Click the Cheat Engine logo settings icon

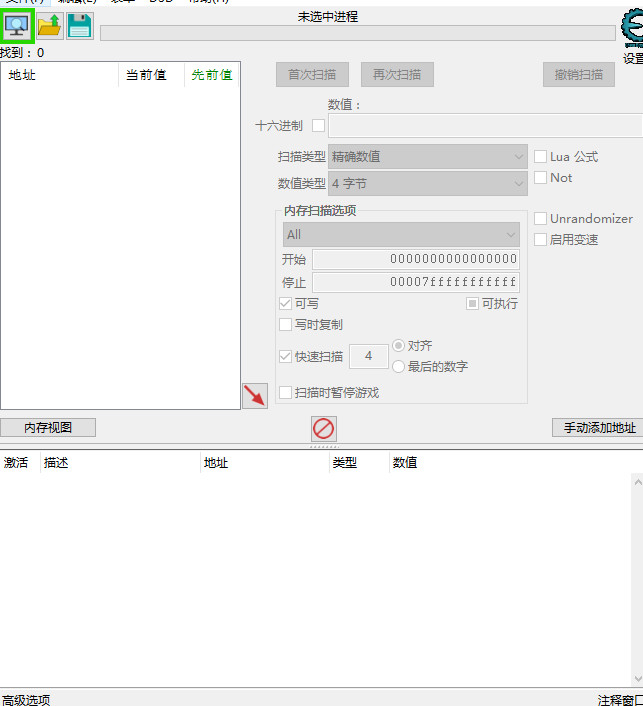tap(632, 30)
